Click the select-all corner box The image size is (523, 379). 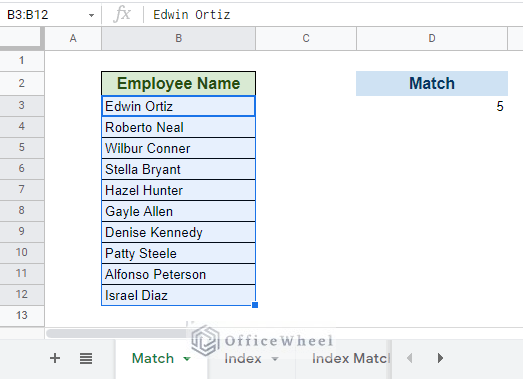coord(22,38)
